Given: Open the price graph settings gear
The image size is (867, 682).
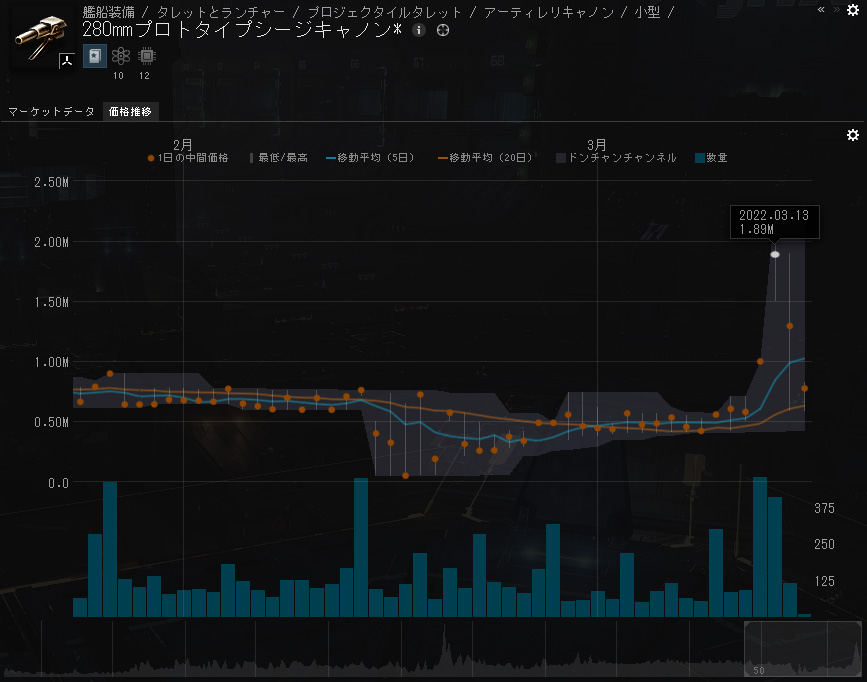Looking at the screenshot, I should point(853,135).
